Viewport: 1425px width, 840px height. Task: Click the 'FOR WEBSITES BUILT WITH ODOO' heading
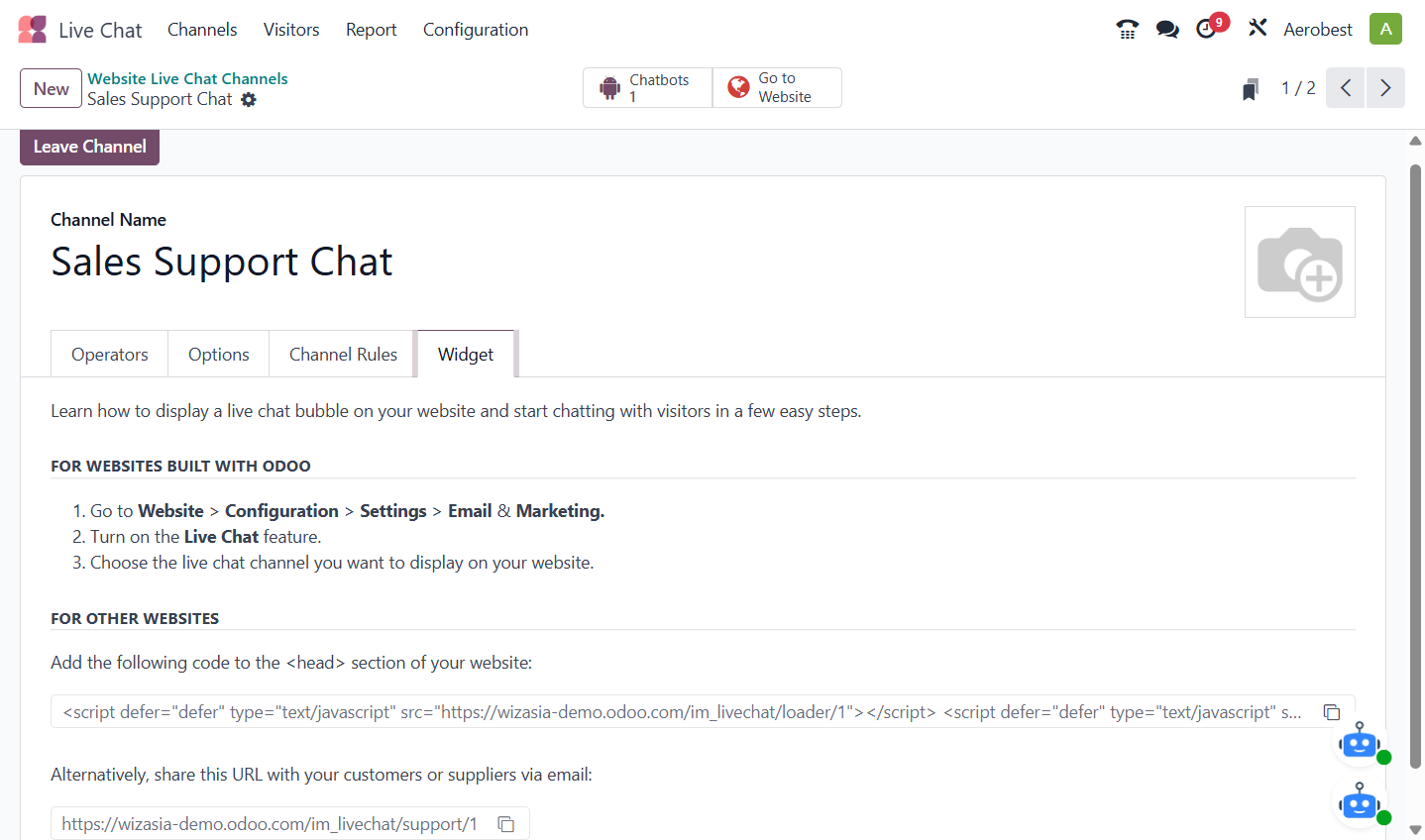click(x=180, y=466)
